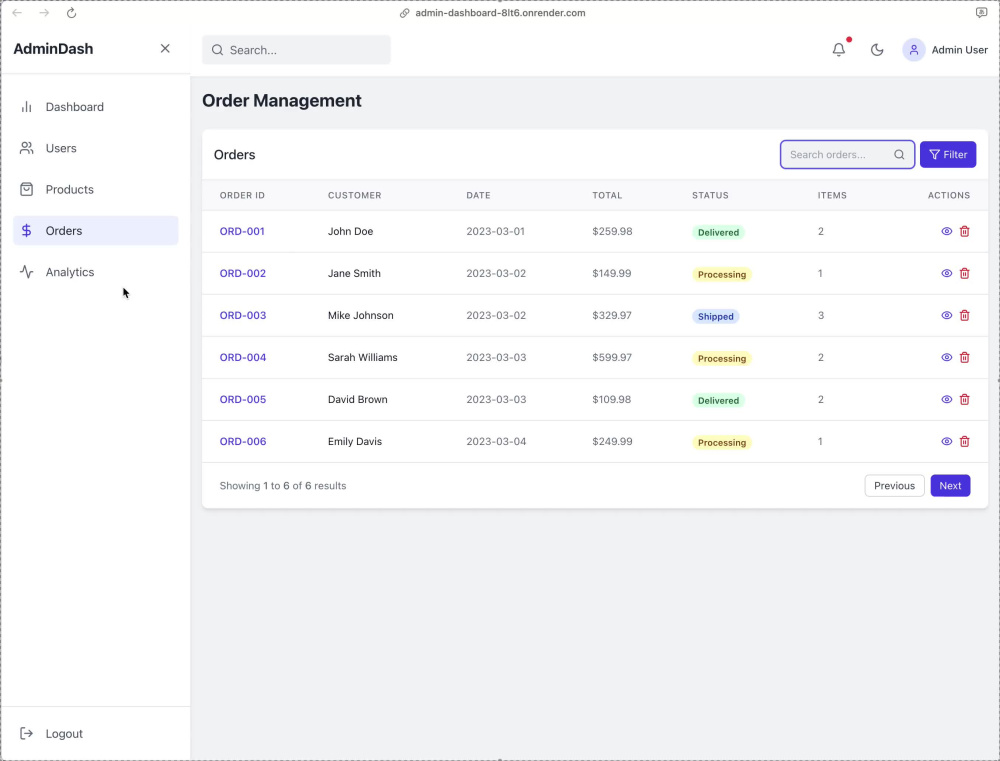1000x761 pixels.
Task: Select Orders in the sidebar
Action: coord(96,231)
